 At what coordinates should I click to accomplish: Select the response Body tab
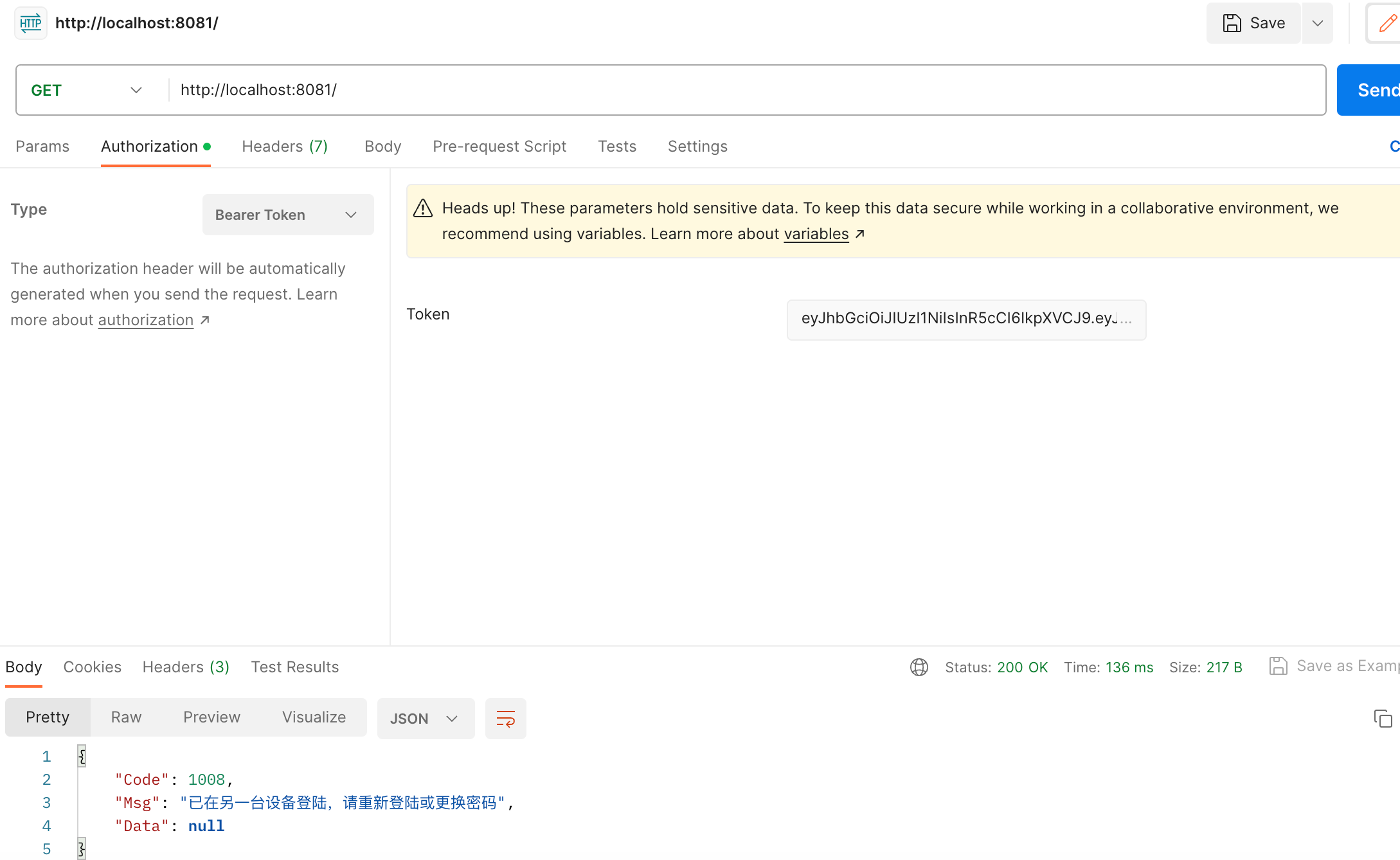coord(24,667)
